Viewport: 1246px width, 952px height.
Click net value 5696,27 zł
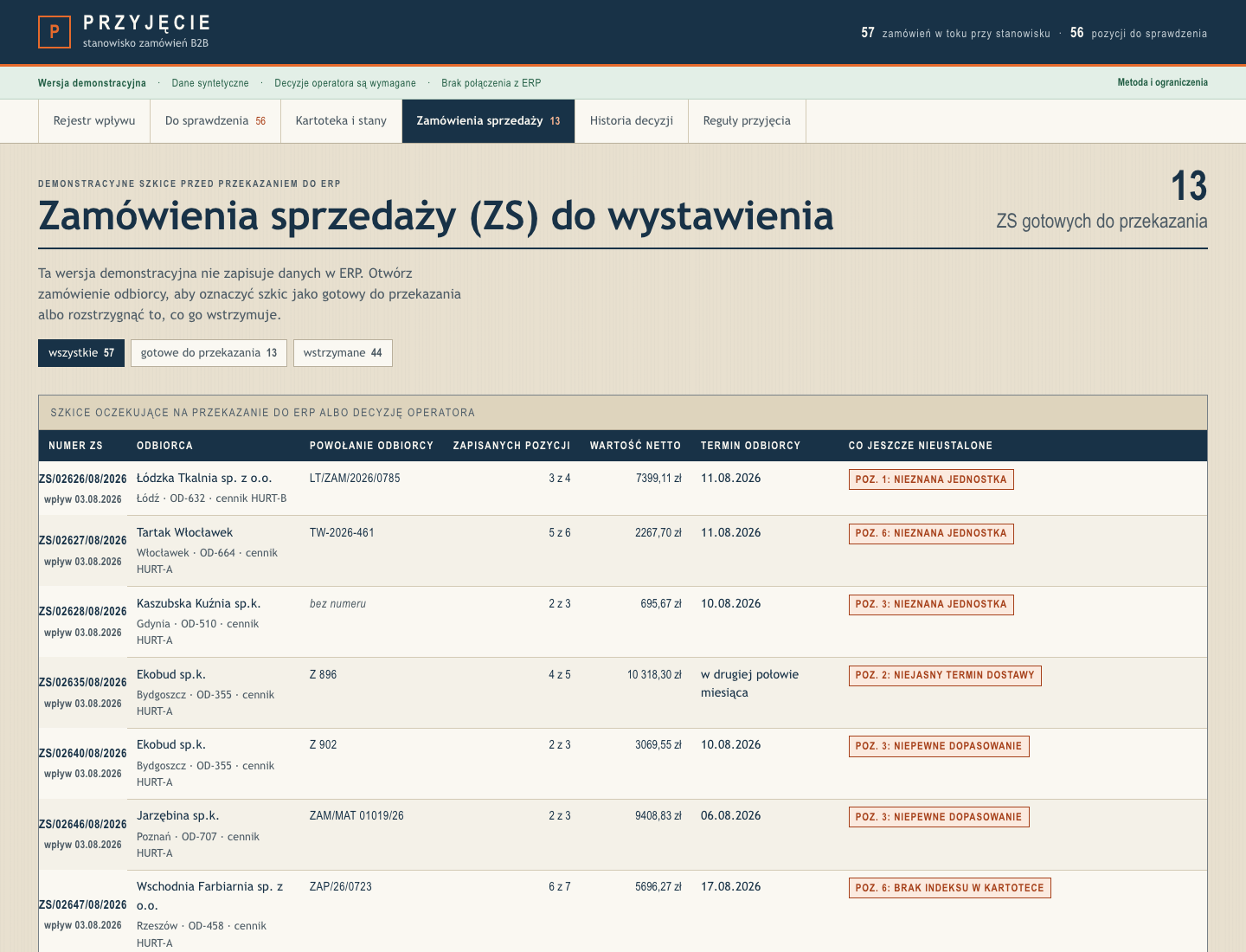(x=658, y=886)
